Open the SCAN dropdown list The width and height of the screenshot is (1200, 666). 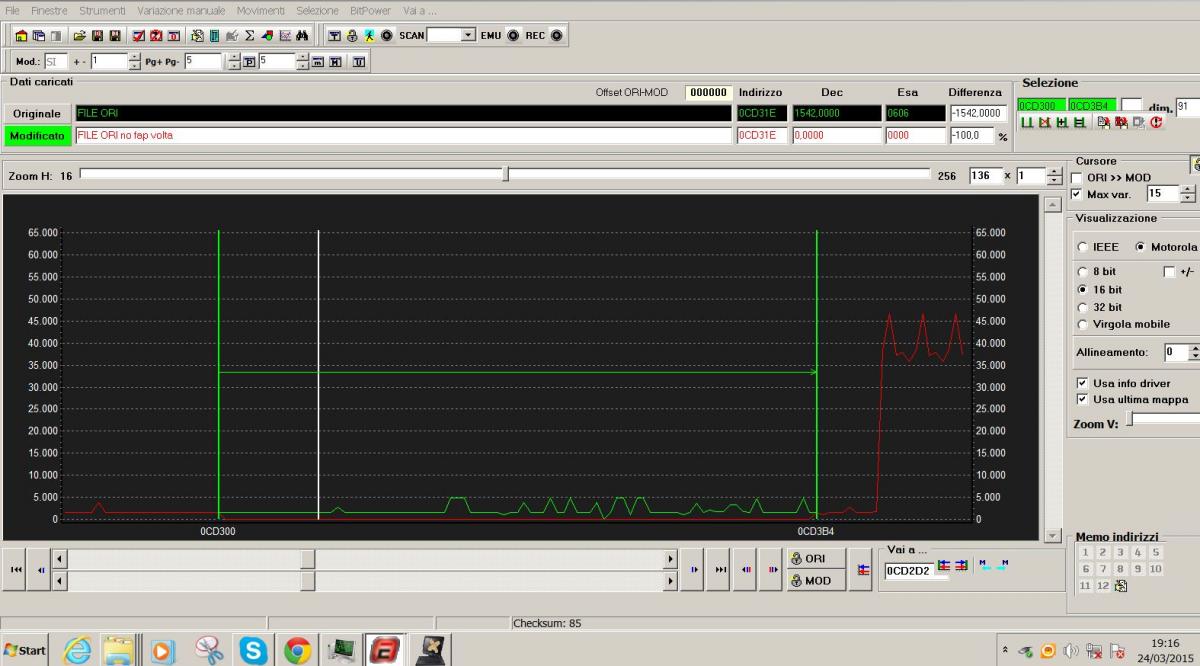pyautogui.click(x=468, y=35)
